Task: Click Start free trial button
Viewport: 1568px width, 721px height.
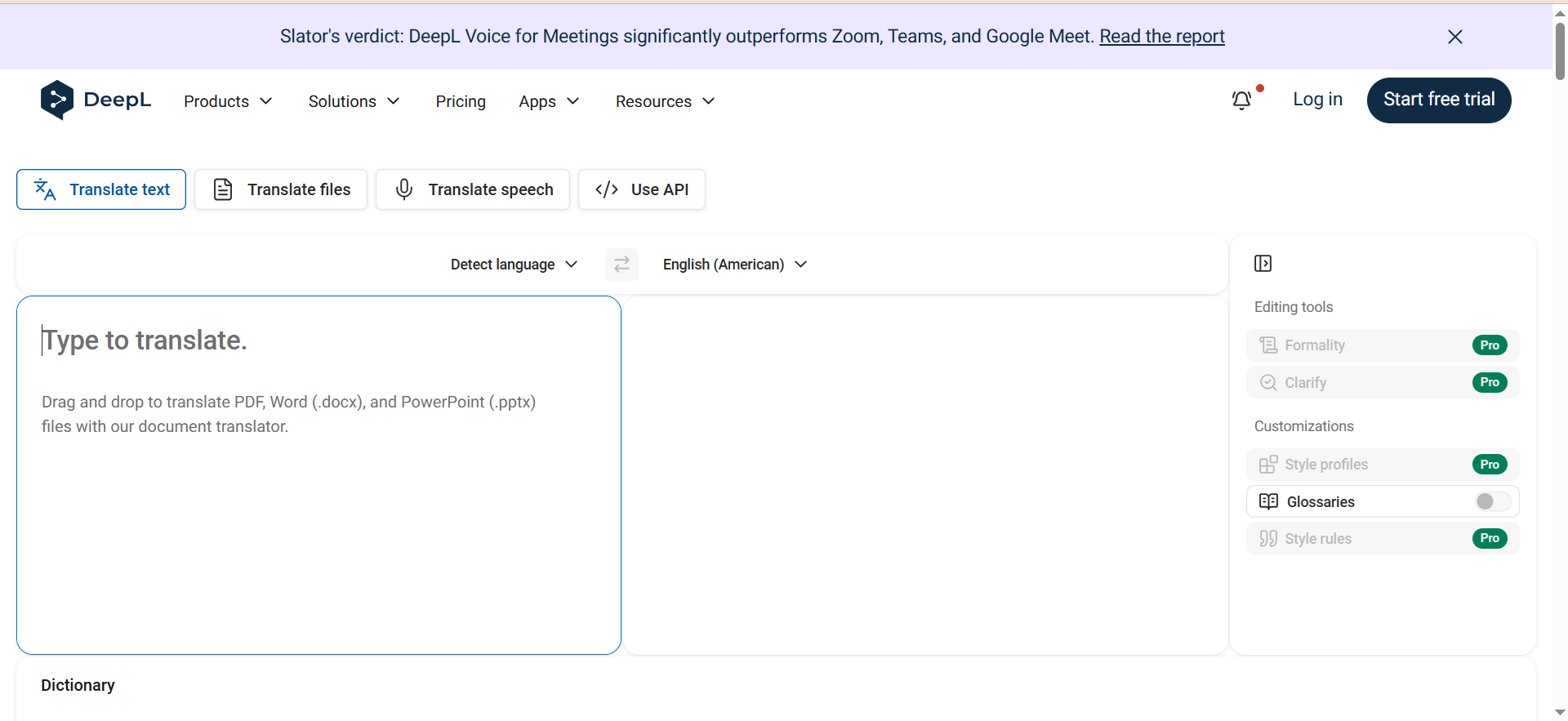Action: pos(1439,100)
